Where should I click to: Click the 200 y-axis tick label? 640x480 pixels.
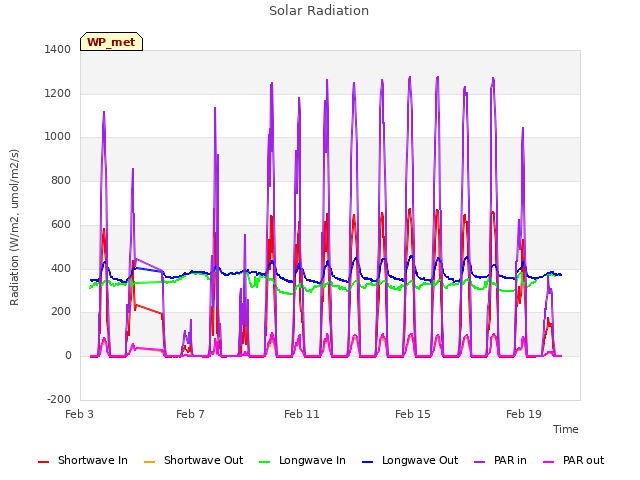click(x=61, y=312)
